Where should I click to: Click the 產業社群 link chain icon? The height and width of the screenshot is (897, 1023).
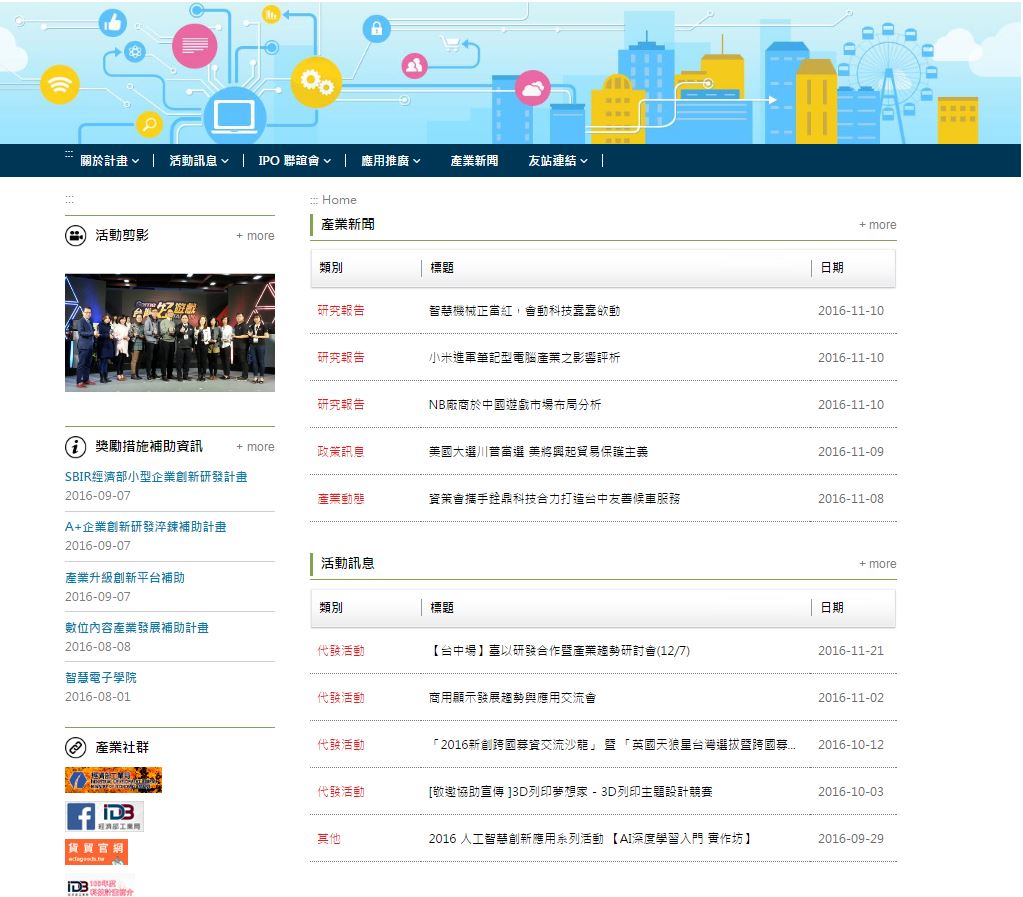coord(76,747)
